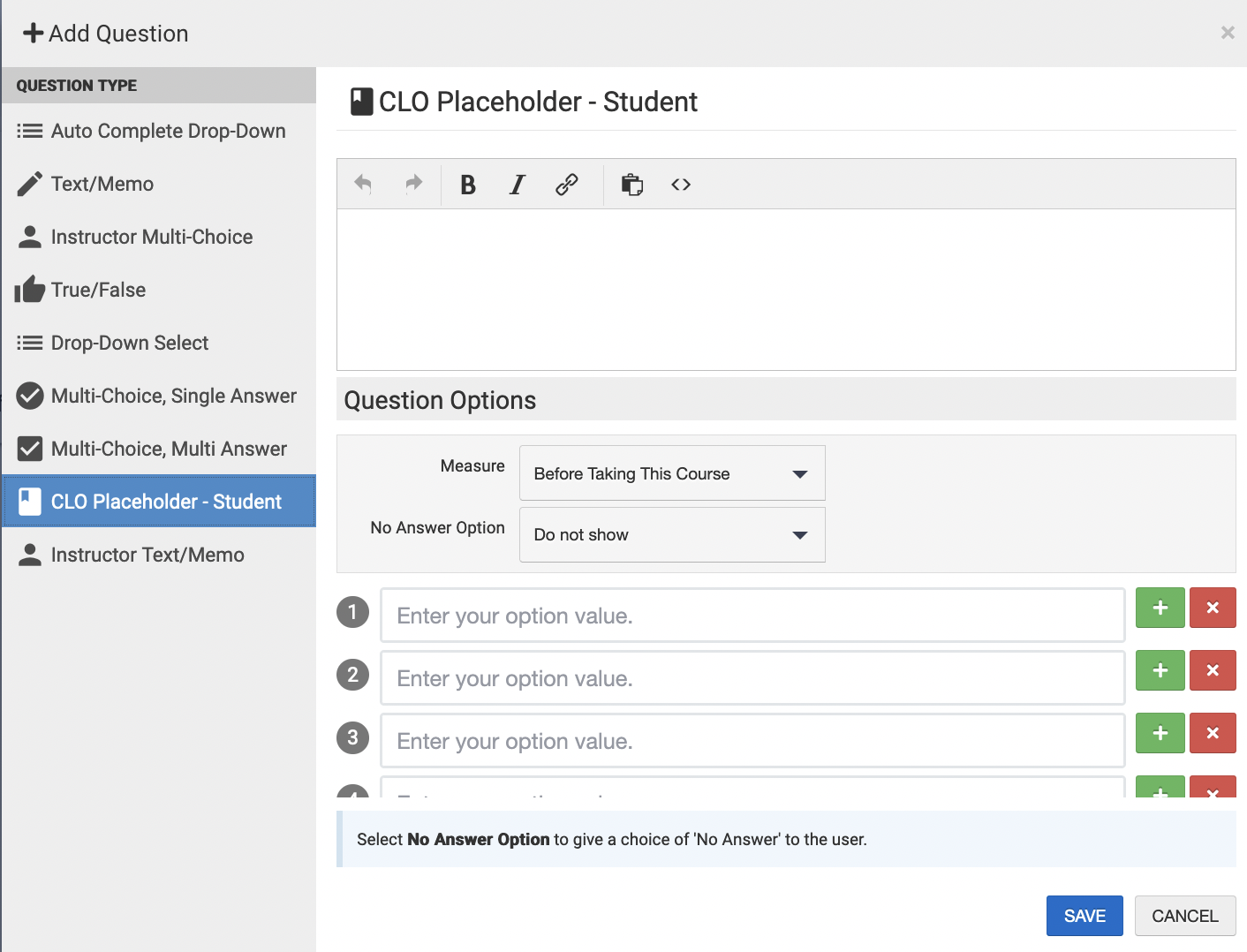Select Auto Complete Drop-Down question type
The height and width of the screenshot is (952, 1247).
click(x=159, y=131)
